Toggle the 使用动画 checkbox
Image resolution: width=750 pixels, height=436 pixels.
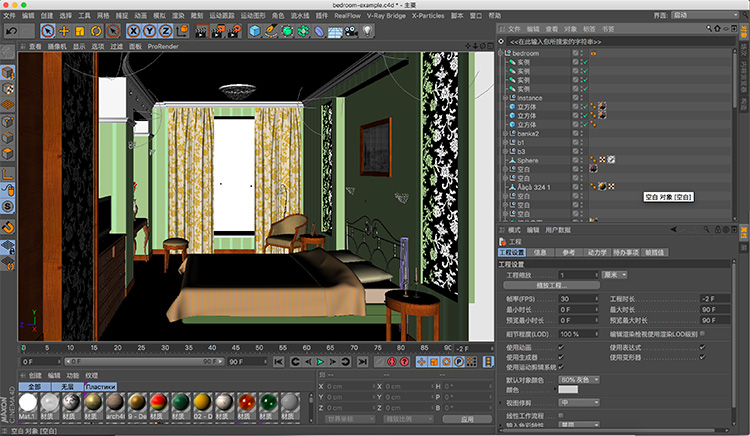pos(561,348)
